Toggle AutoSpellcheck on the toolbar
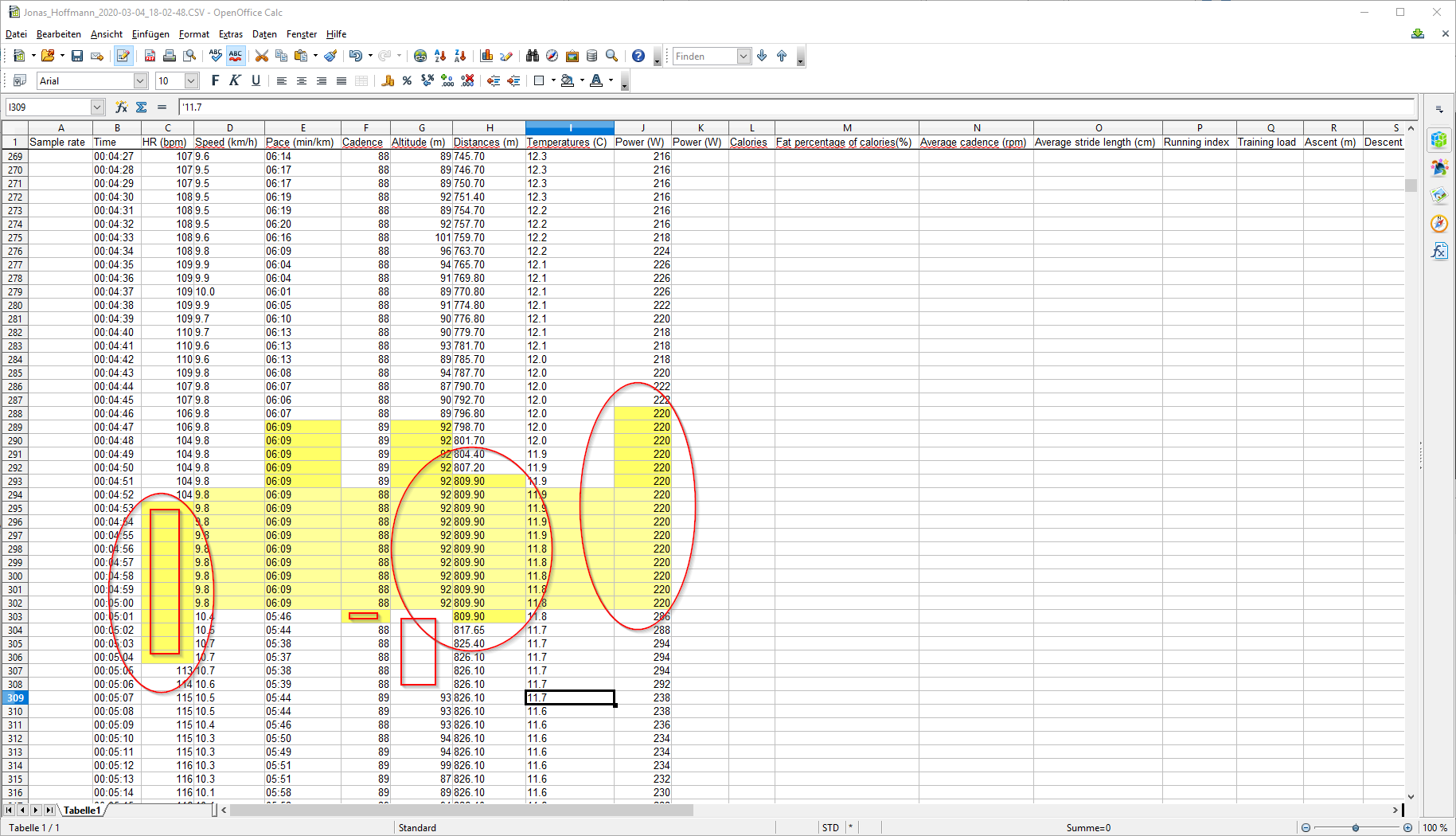This screenshot has height=836, width=1456. [236, 56]
